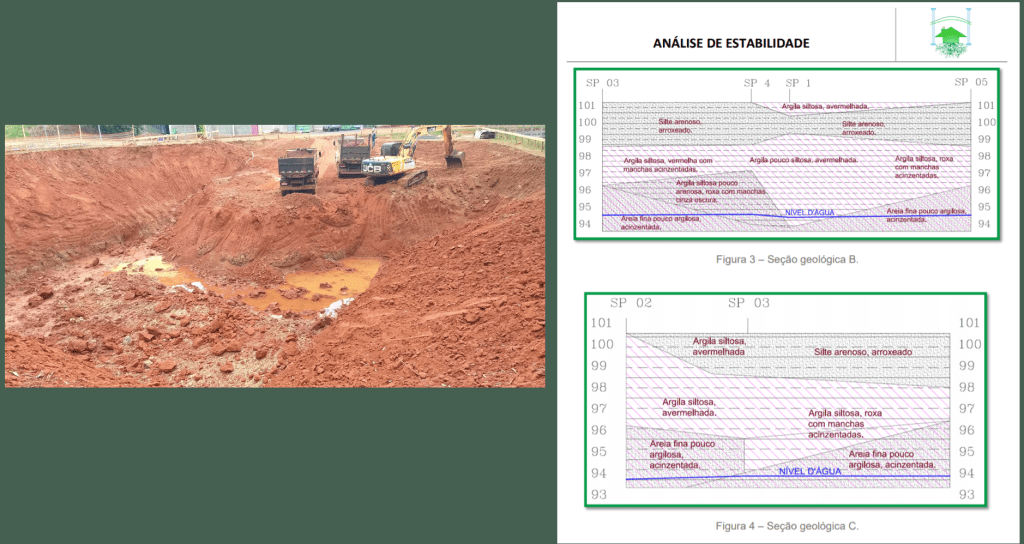The image size is (1024, 544).
Task: Click the Figura 4 – Seção geológica C caption
Action: 787,525
